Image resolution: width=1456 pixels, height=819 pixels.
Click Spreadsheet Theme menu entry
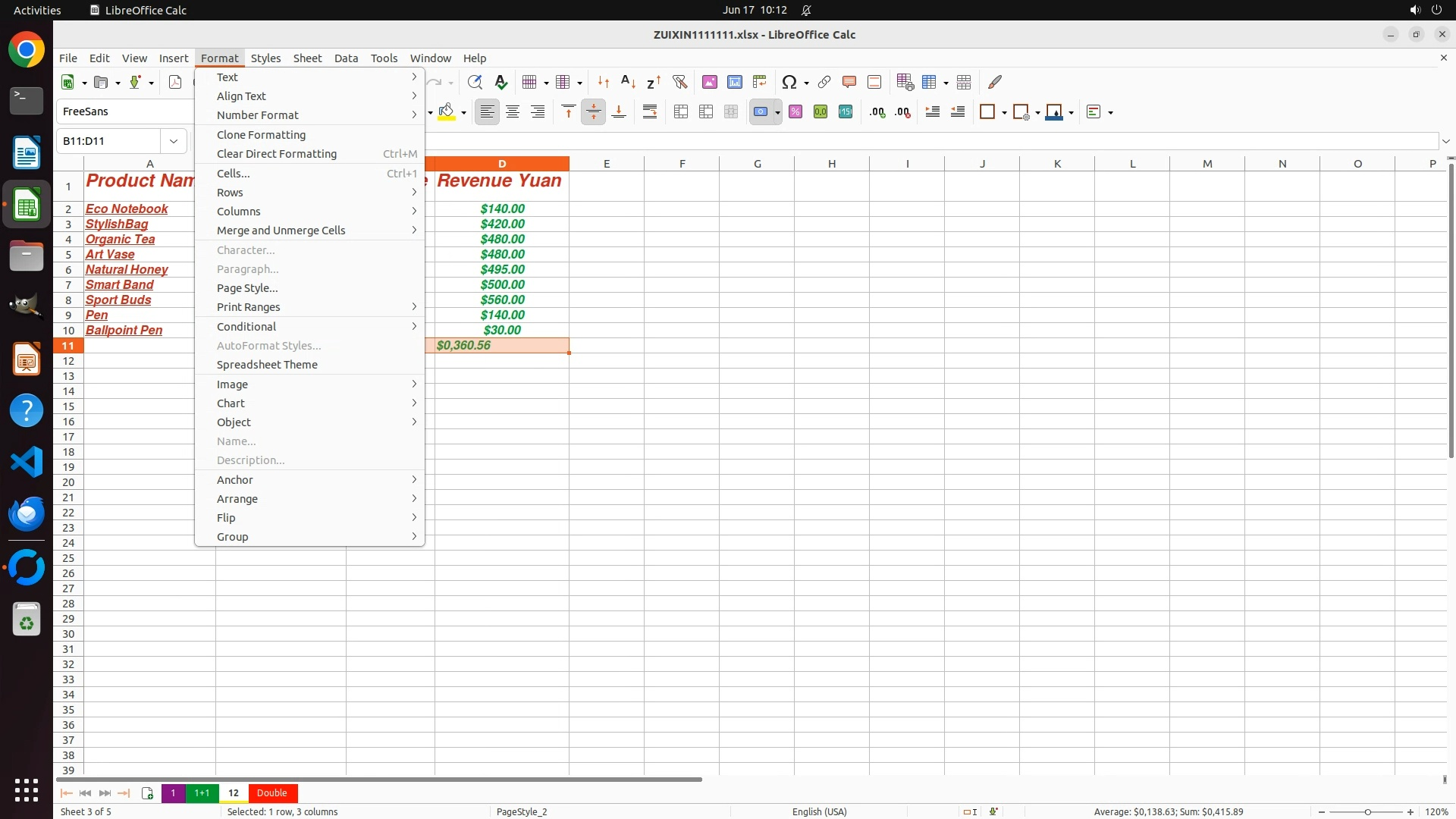[x=267, y=365]
